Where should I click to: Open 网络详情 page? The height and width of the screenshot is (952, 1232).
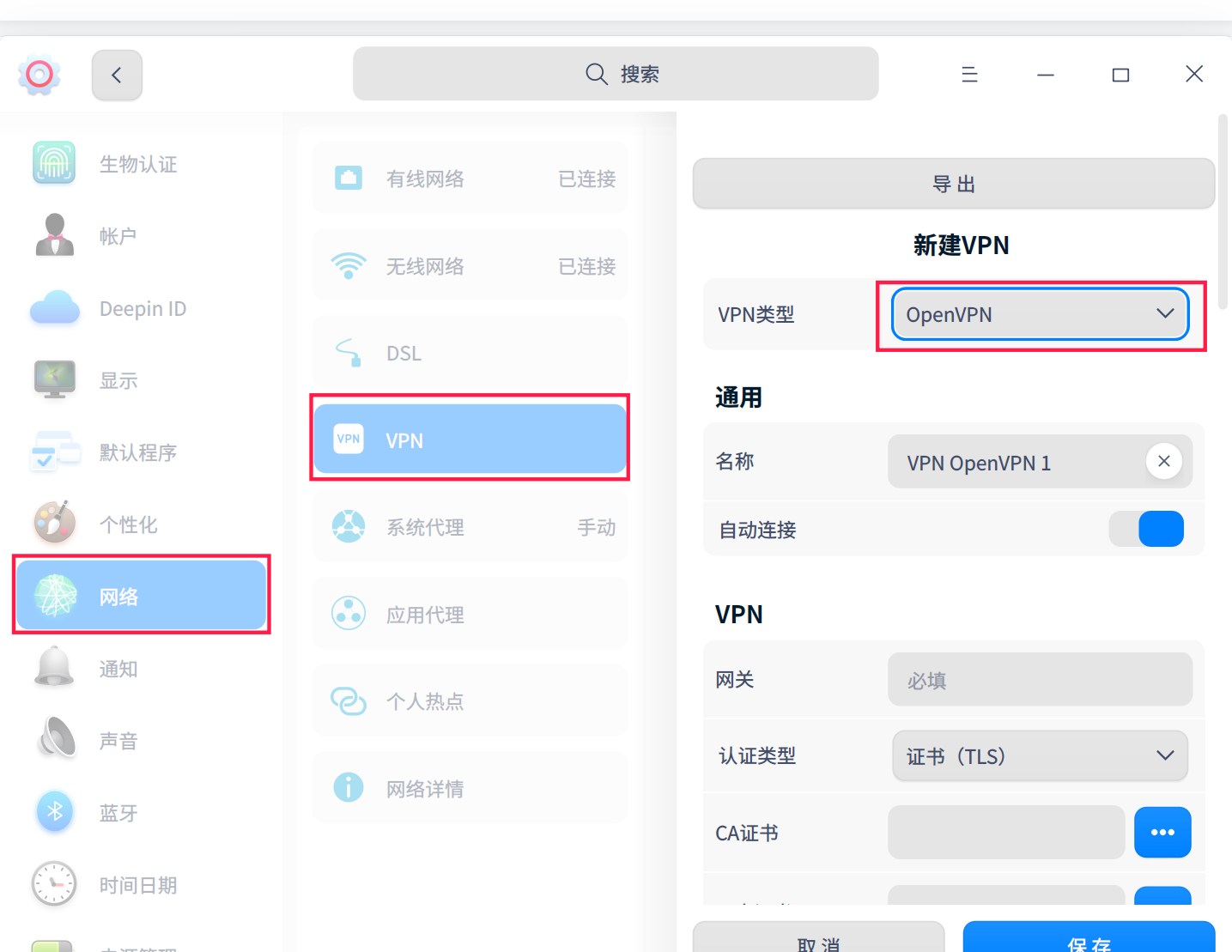[x=470, y=788]
